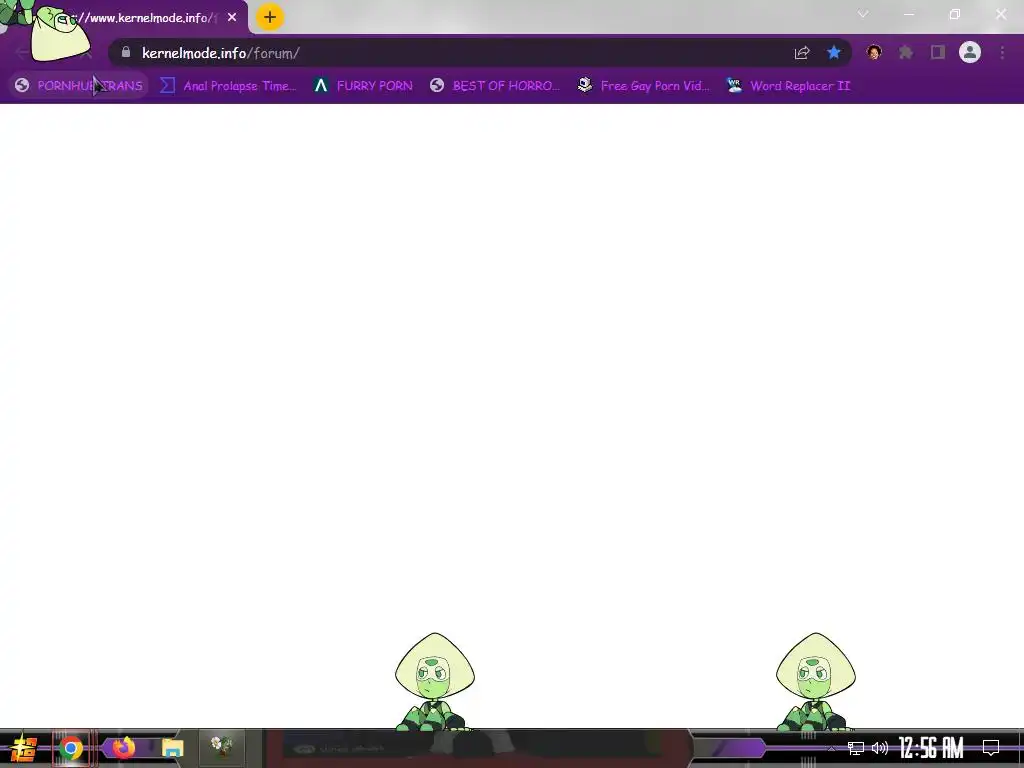
Task: Switch to Chrome in the taskbar
Action: coord(71,748)
